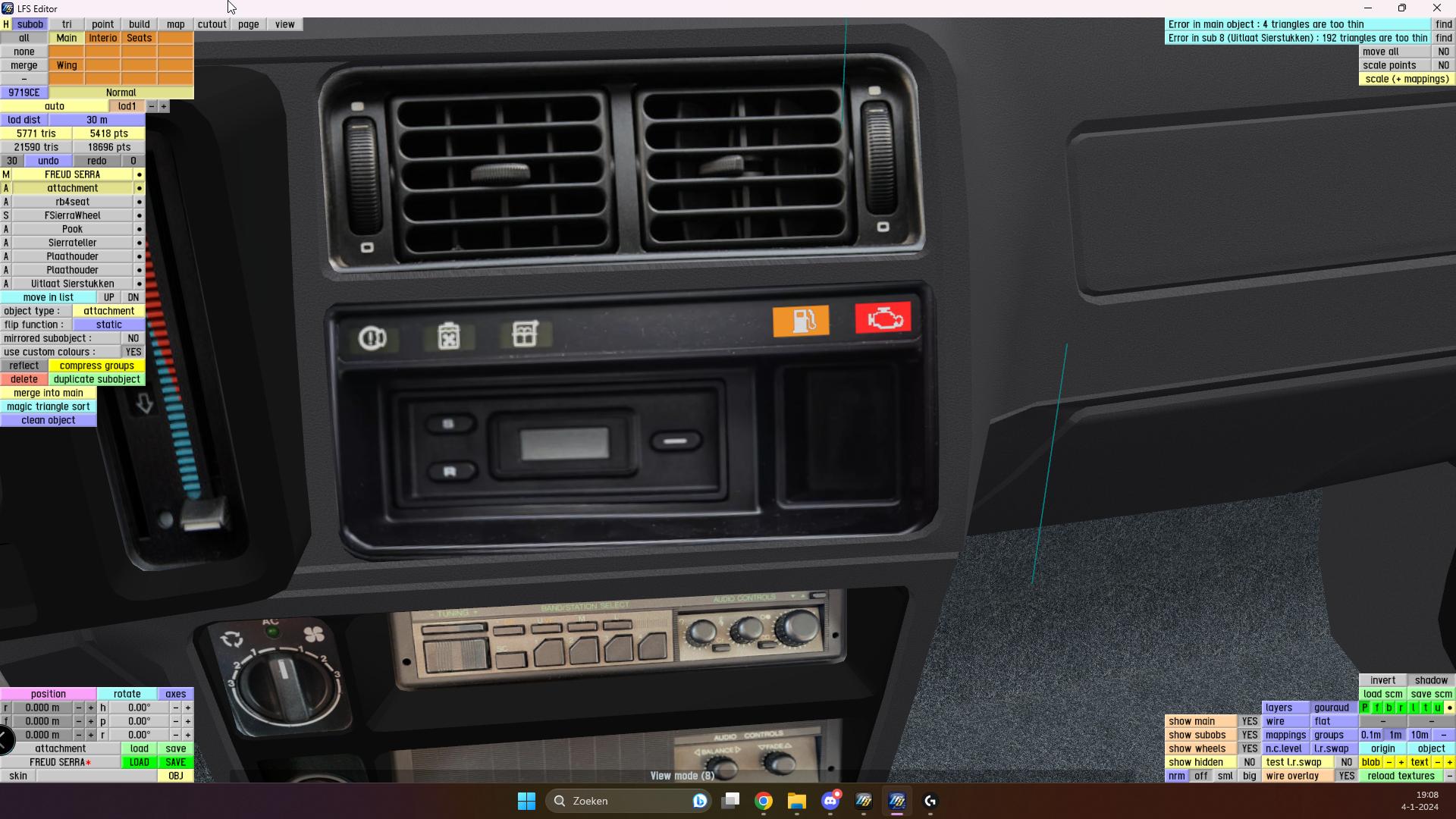Toggle show hidden NO setting
Image resolution: width=1456 pixels, height=819 pixels.
pos(1249,762)
